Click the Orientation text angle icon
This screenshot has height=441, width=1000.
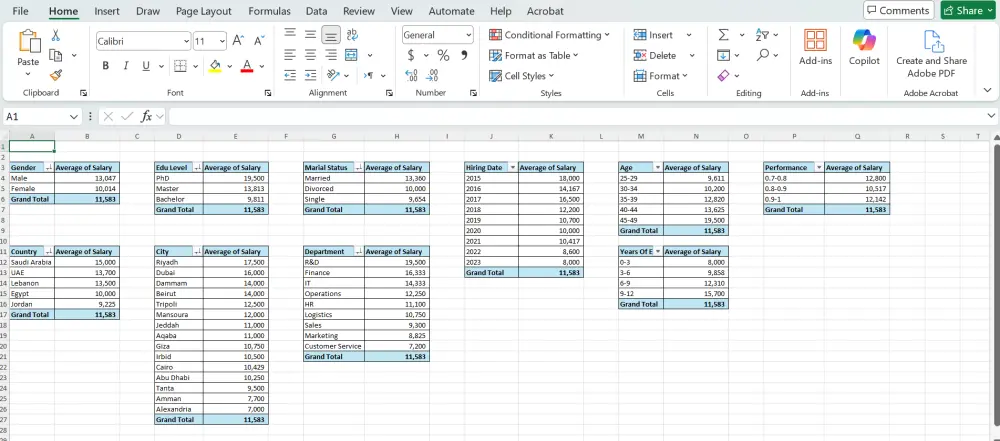point(333,75)
